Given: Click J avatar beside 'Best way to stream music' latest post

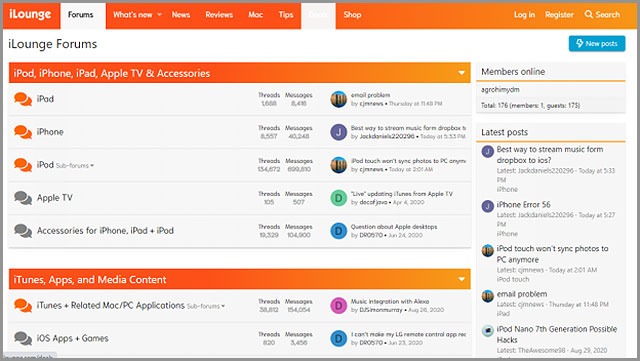Looking at the screenshot, I should coord(487,152).
